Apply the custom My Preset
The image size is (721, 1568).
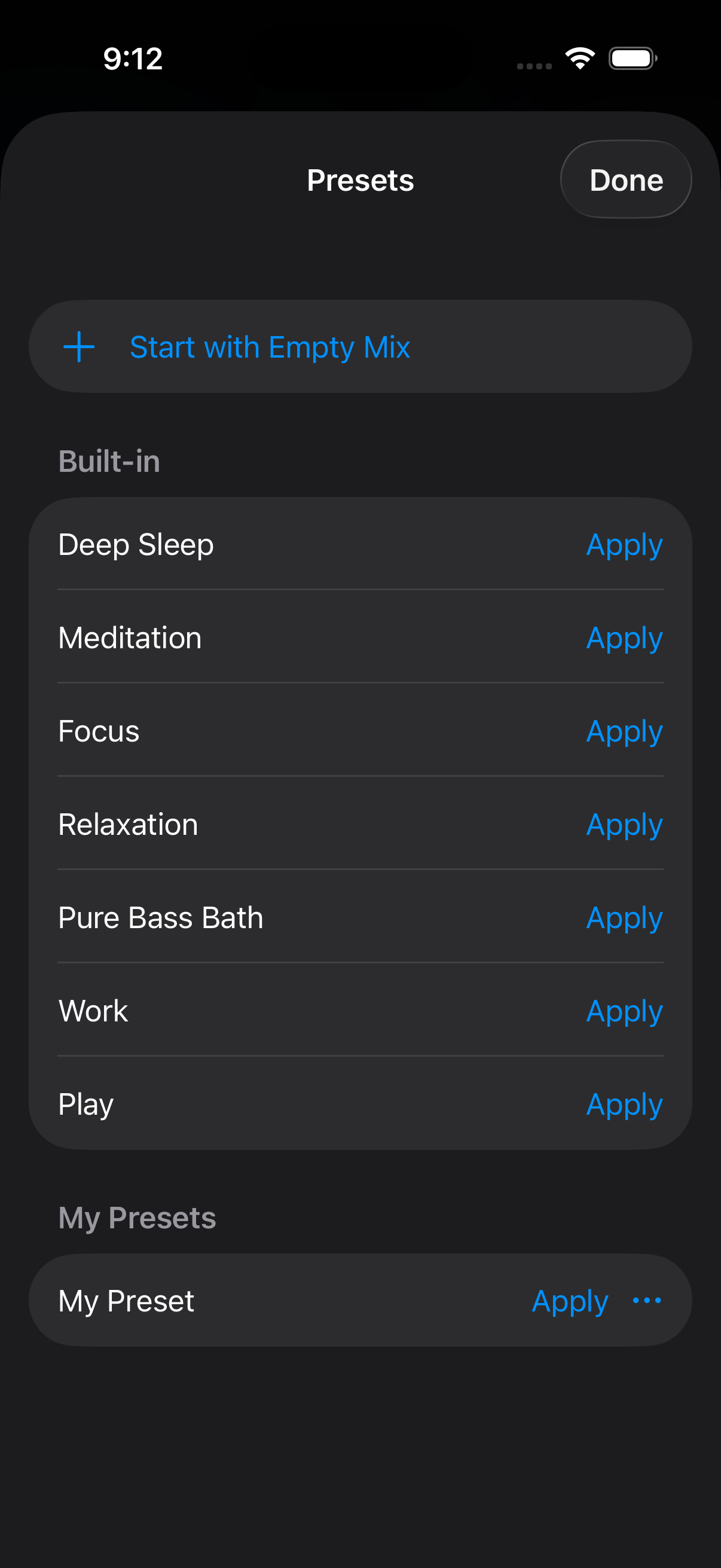570,1301
